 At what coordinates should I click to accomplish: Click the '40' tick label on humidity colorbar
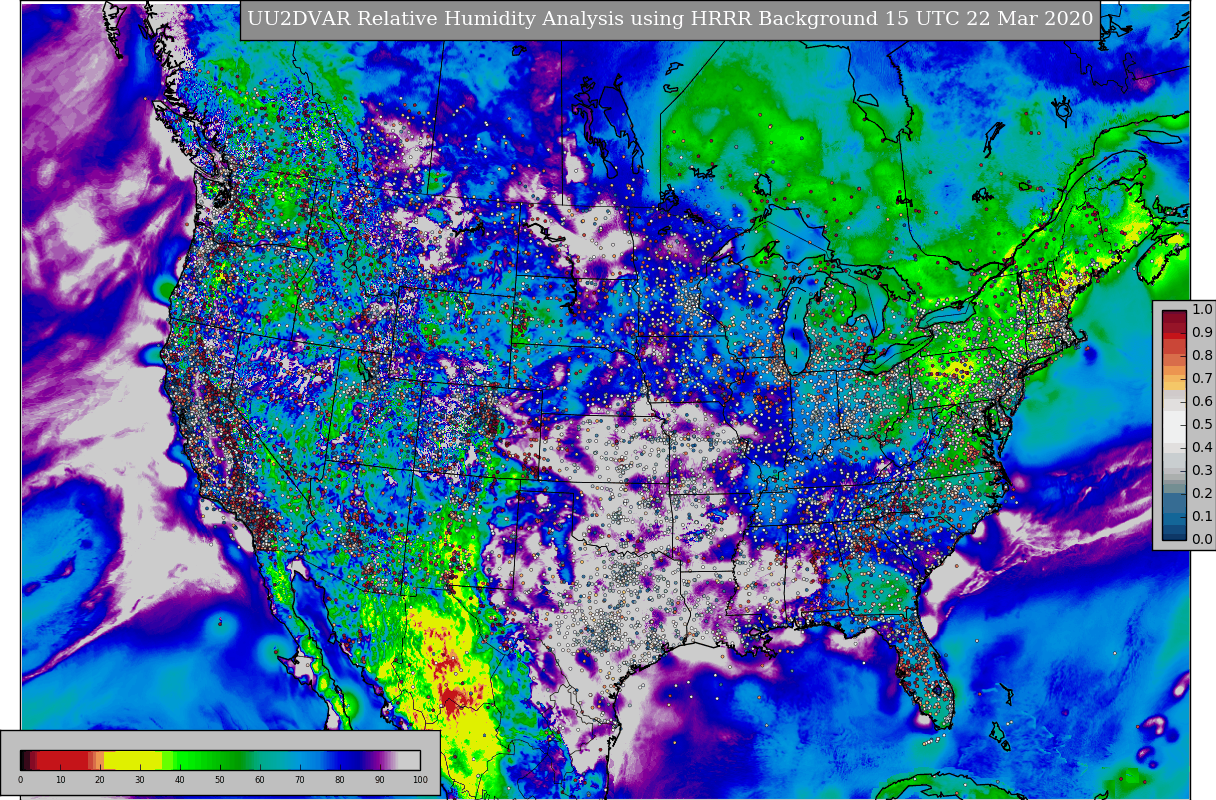(x=180, y=780)
